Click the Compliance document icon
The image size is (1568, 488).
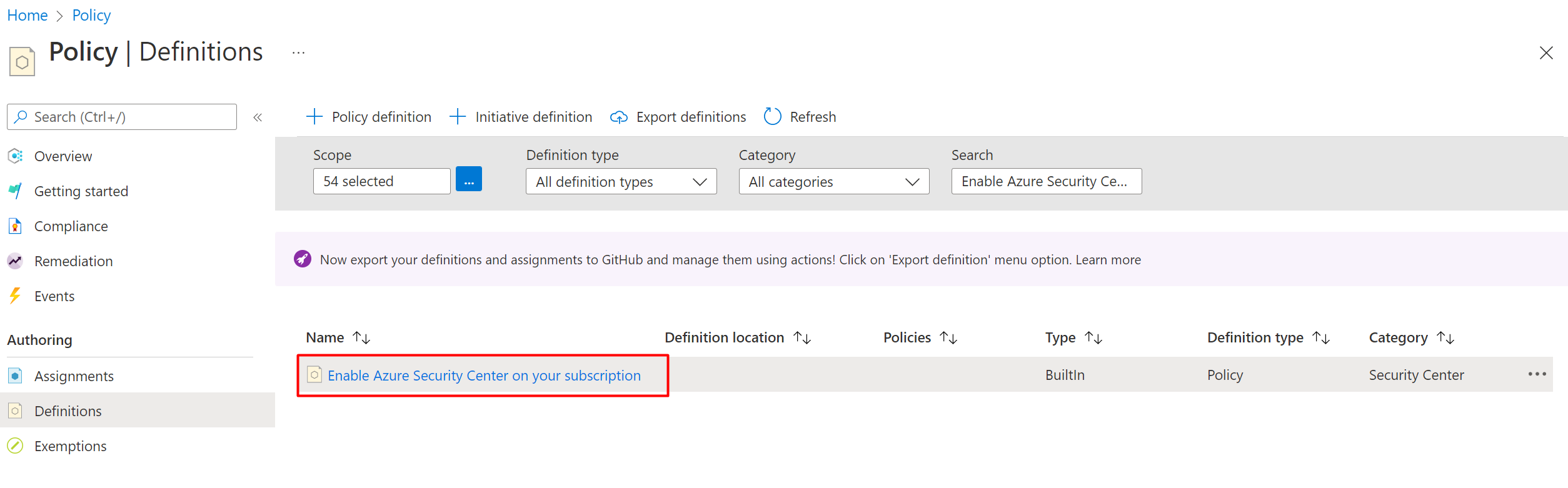coord(15,226)
